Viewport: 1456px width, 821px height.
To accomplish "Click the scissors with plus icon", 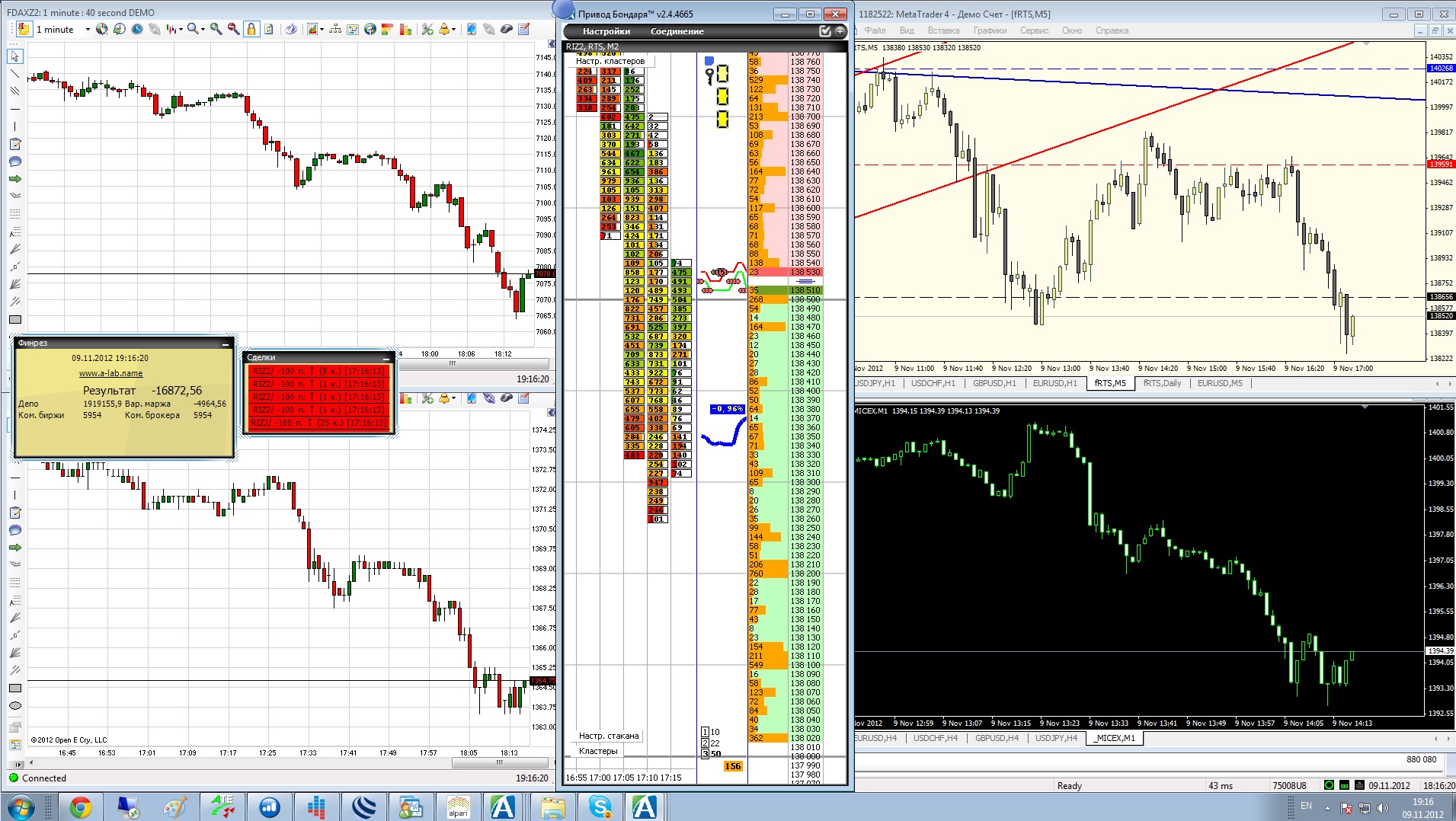I will (427, 29).
